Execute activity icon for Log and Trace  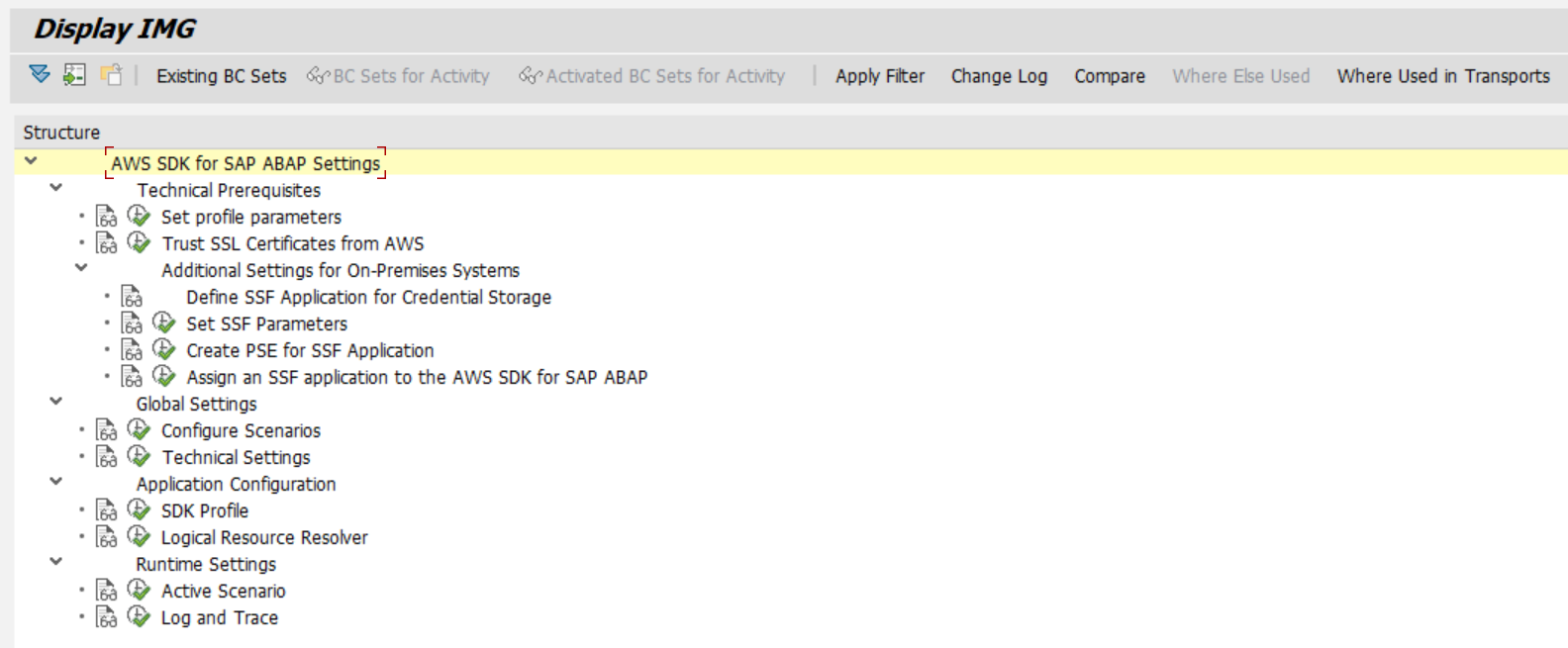click(139, 616)
